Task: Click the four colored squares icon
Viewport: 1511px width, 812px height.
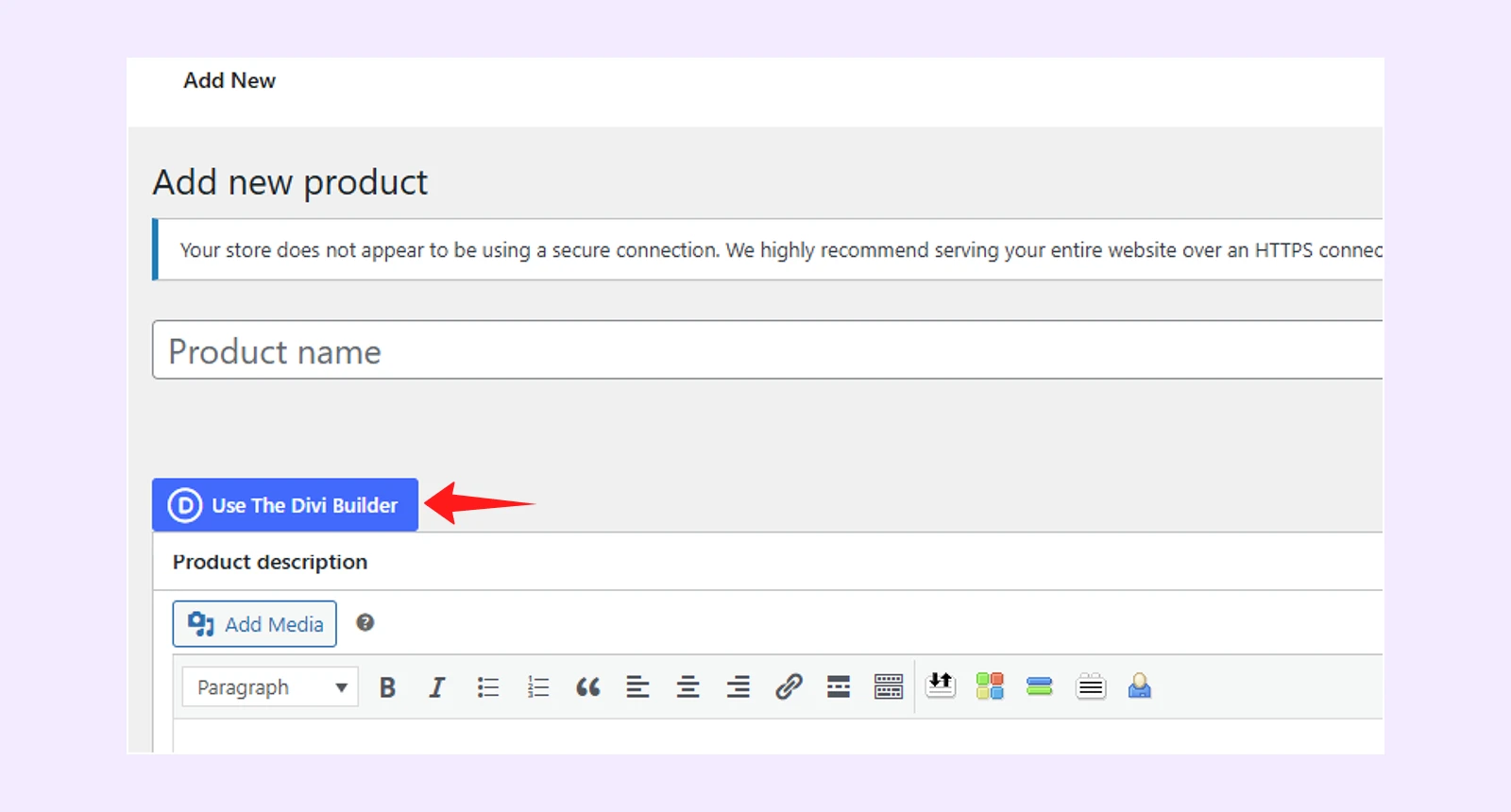Action: click(990, 686)
